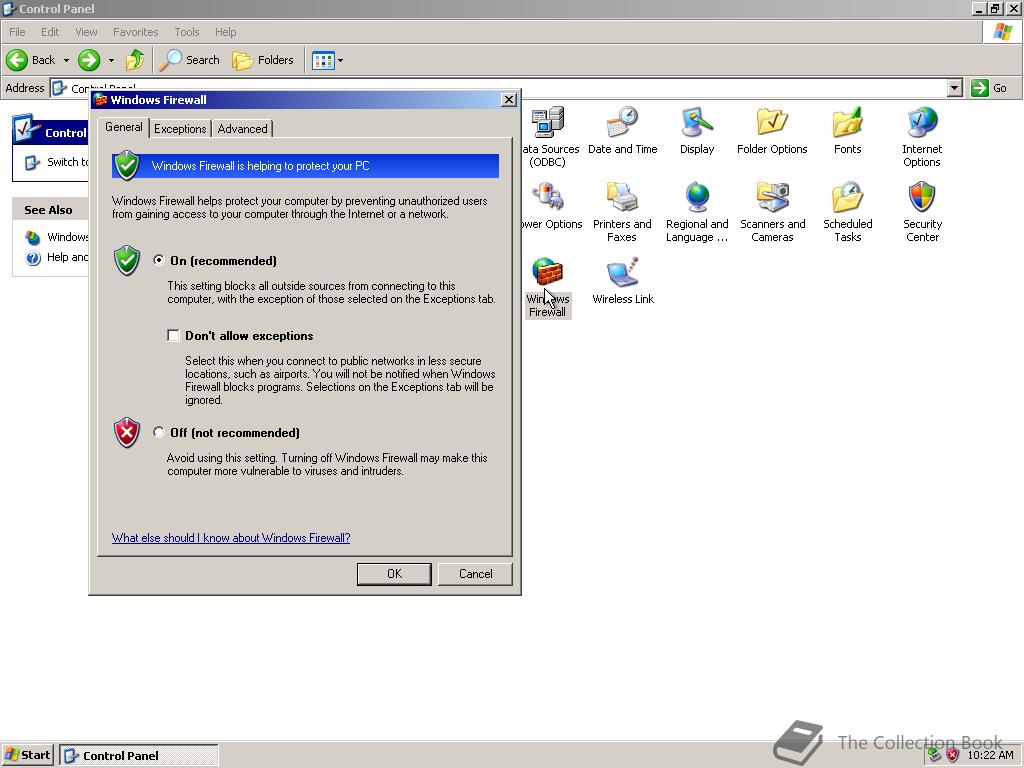The width and height of the screenshot is (1024, 768).
Task: Select the Off (not recommended) radio button
Action: [159, 432]
